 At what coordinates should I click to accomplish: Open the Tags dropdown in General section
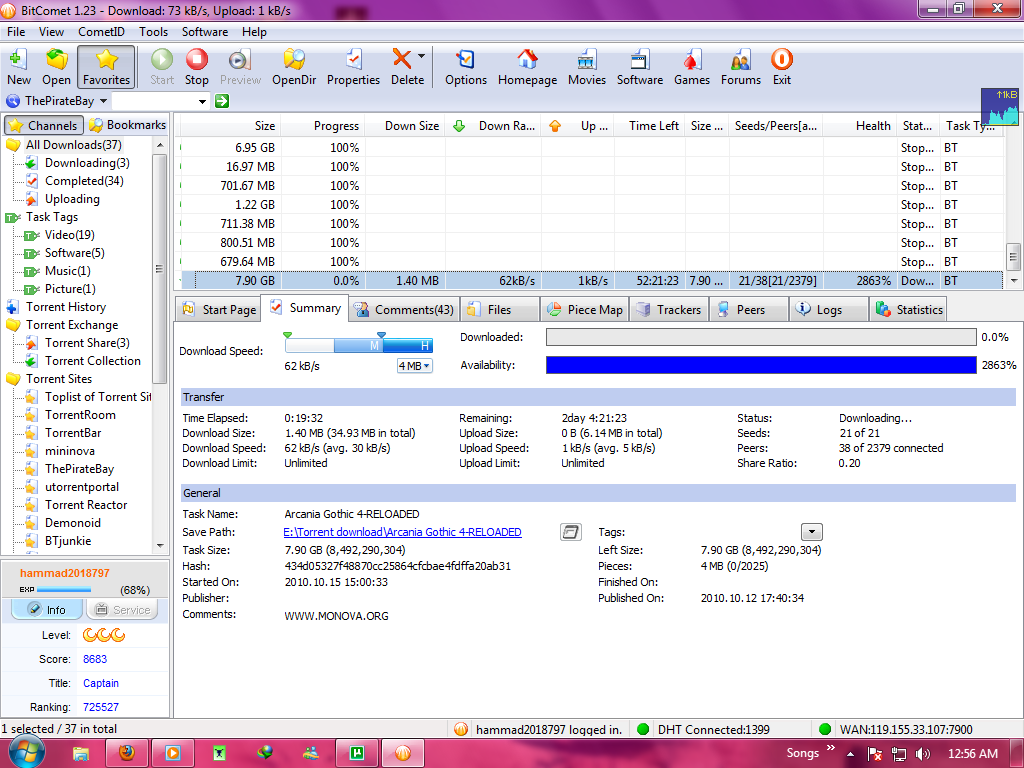tap(812, 532)
